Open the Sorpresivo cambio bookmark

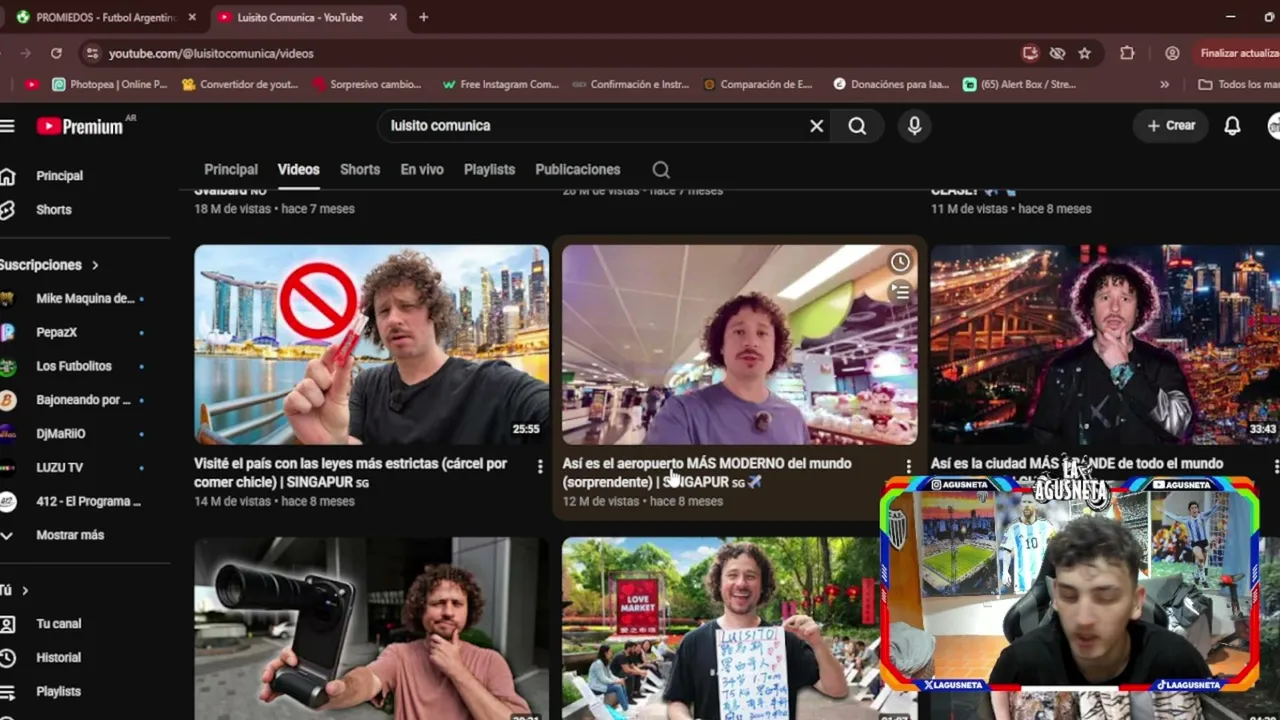[x=367, y=85]
